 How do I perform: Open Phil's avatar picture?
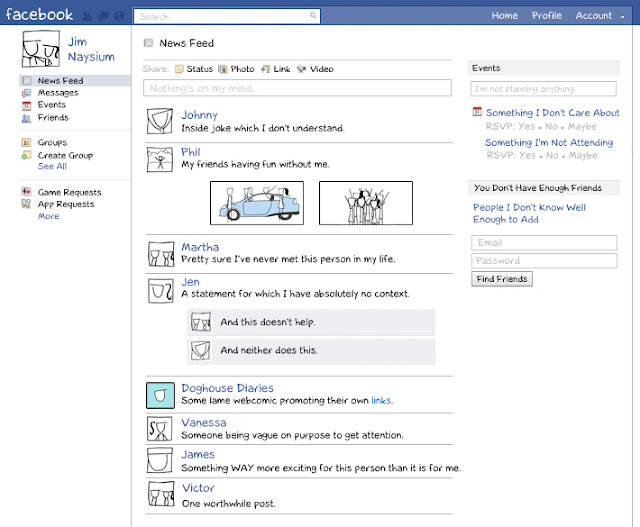click(x=160, y=159)
